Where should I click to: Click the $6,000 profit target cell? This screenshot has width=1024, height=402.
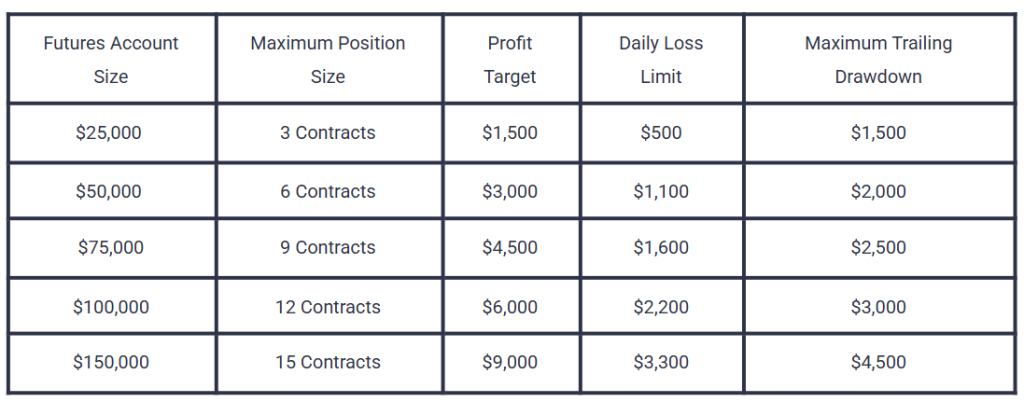[510, 307]
